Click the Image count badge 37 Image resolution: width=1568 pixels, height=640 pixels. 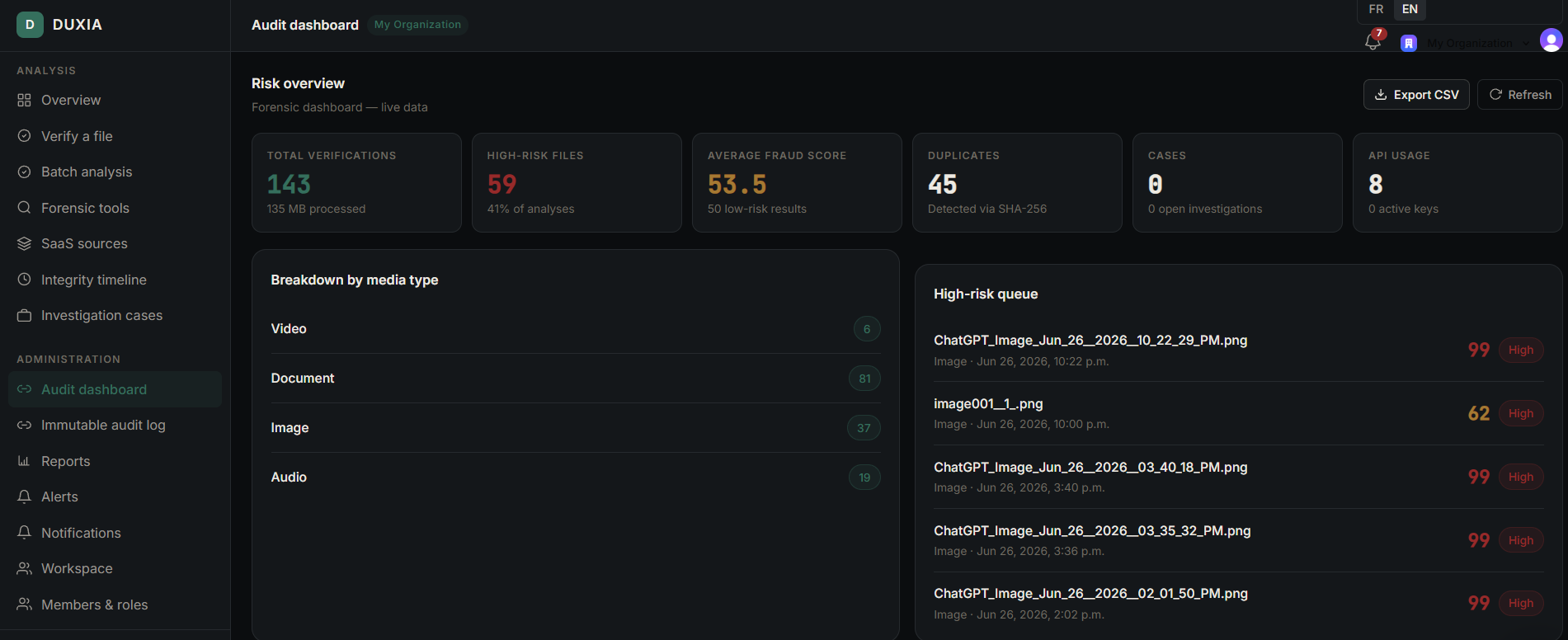(x=864, y=428)
